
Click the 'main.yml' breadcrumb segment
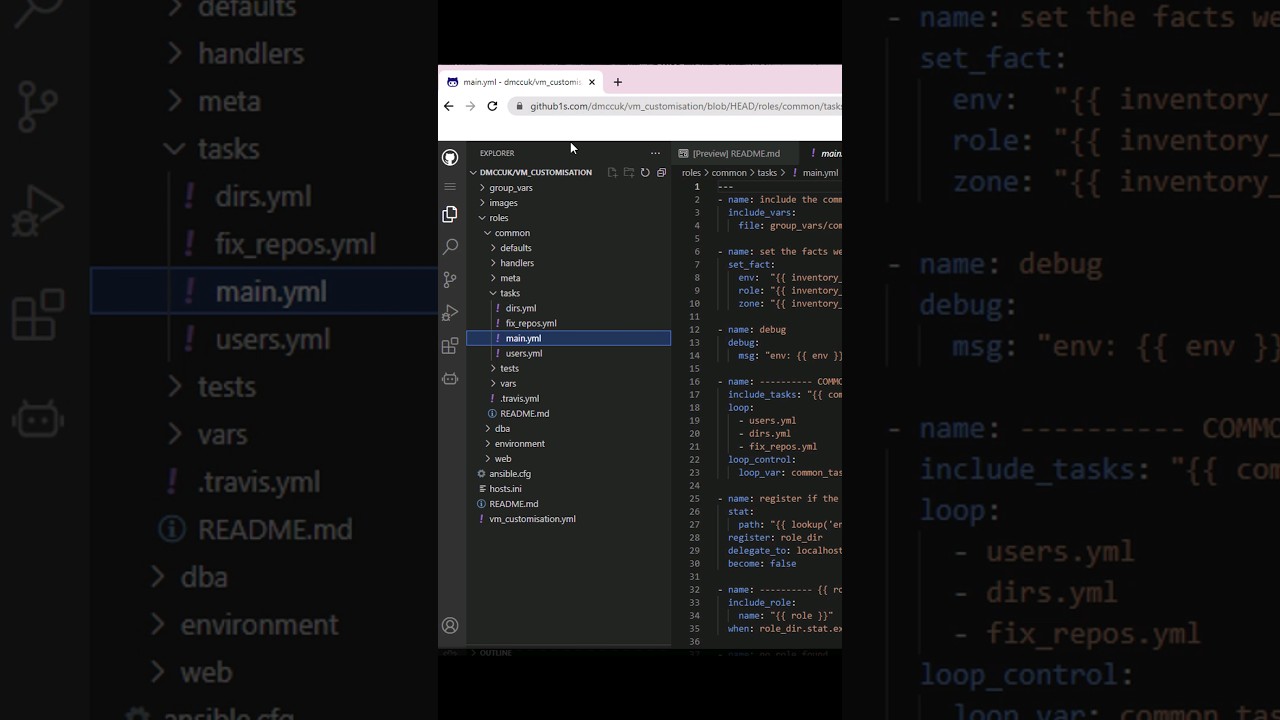pyautogui.click(x=820, y=172)
